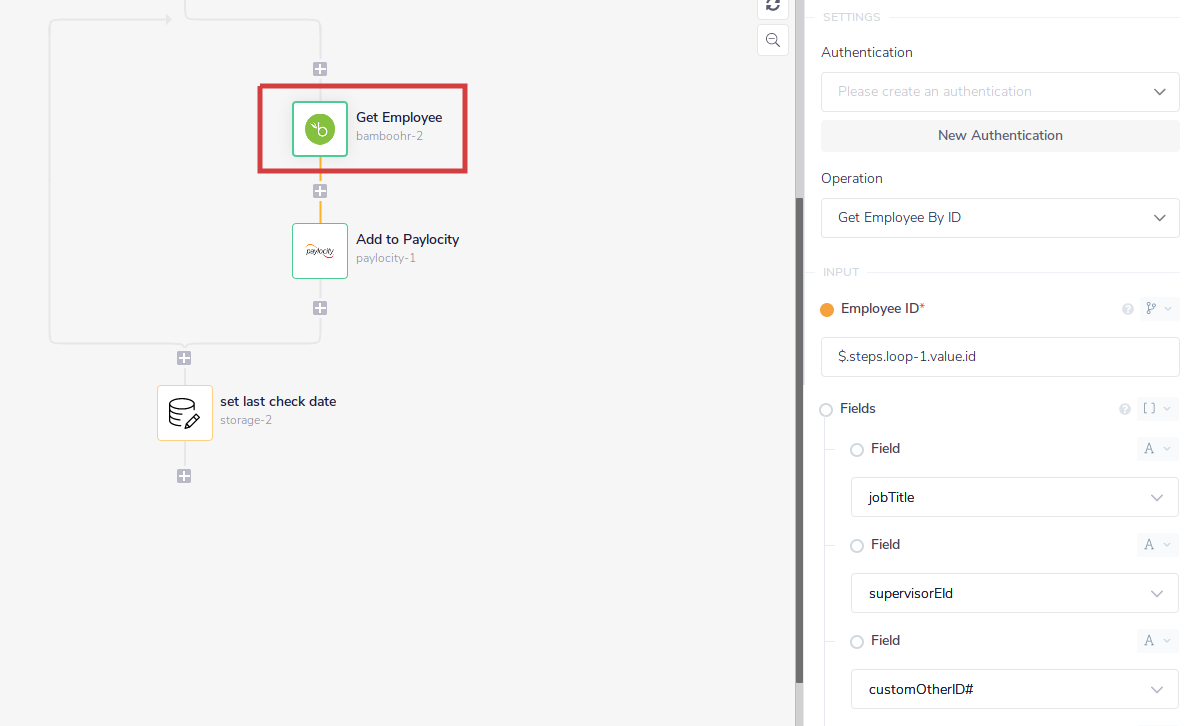
Task: Open the Employee ID input type selector
Action: (x=1157, y=309)
